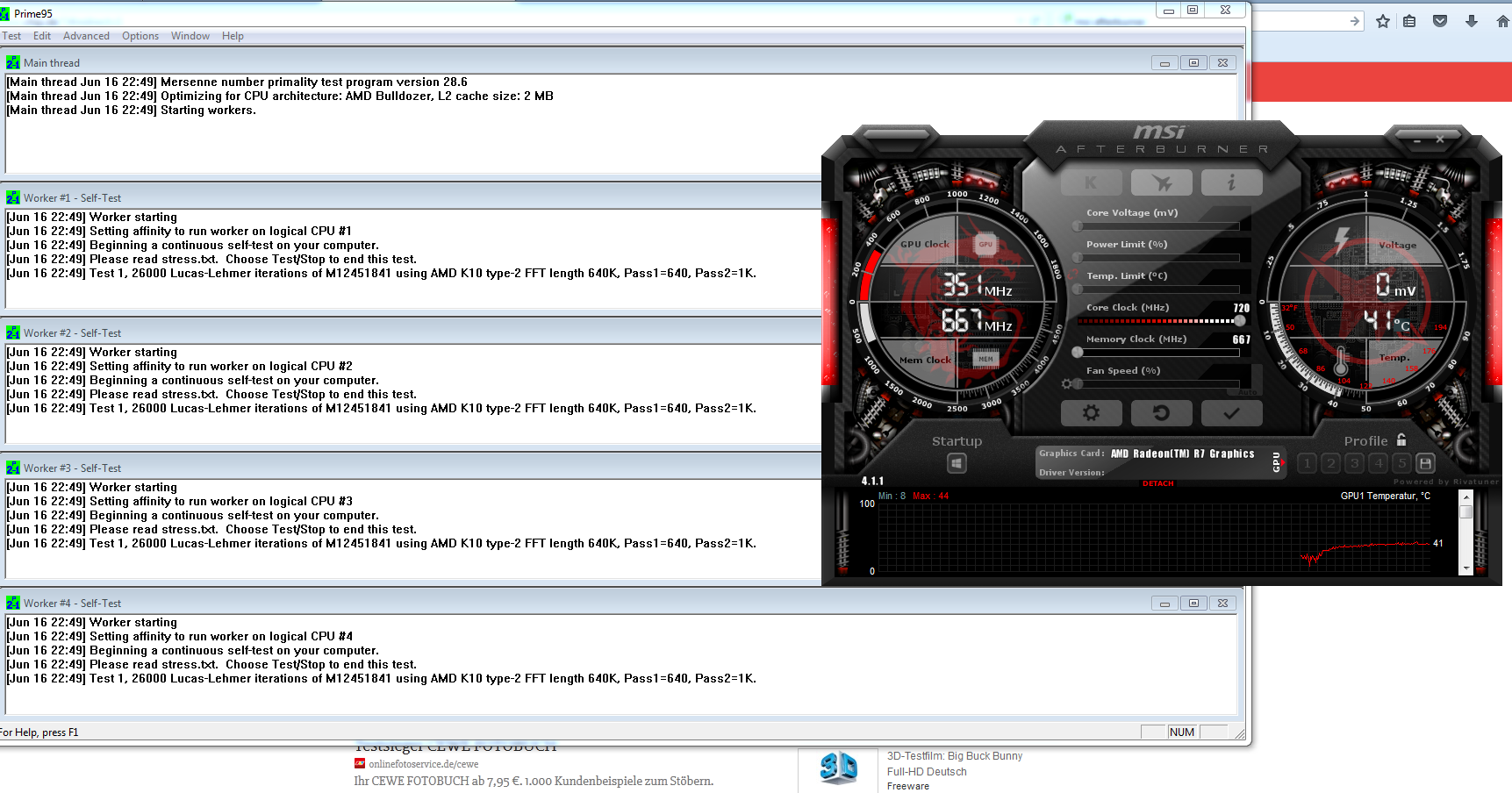Open the onlinefotoservice.de/cewe link
The width and height of the screenshot is (1512, 793).
click(x=424, y=764)
